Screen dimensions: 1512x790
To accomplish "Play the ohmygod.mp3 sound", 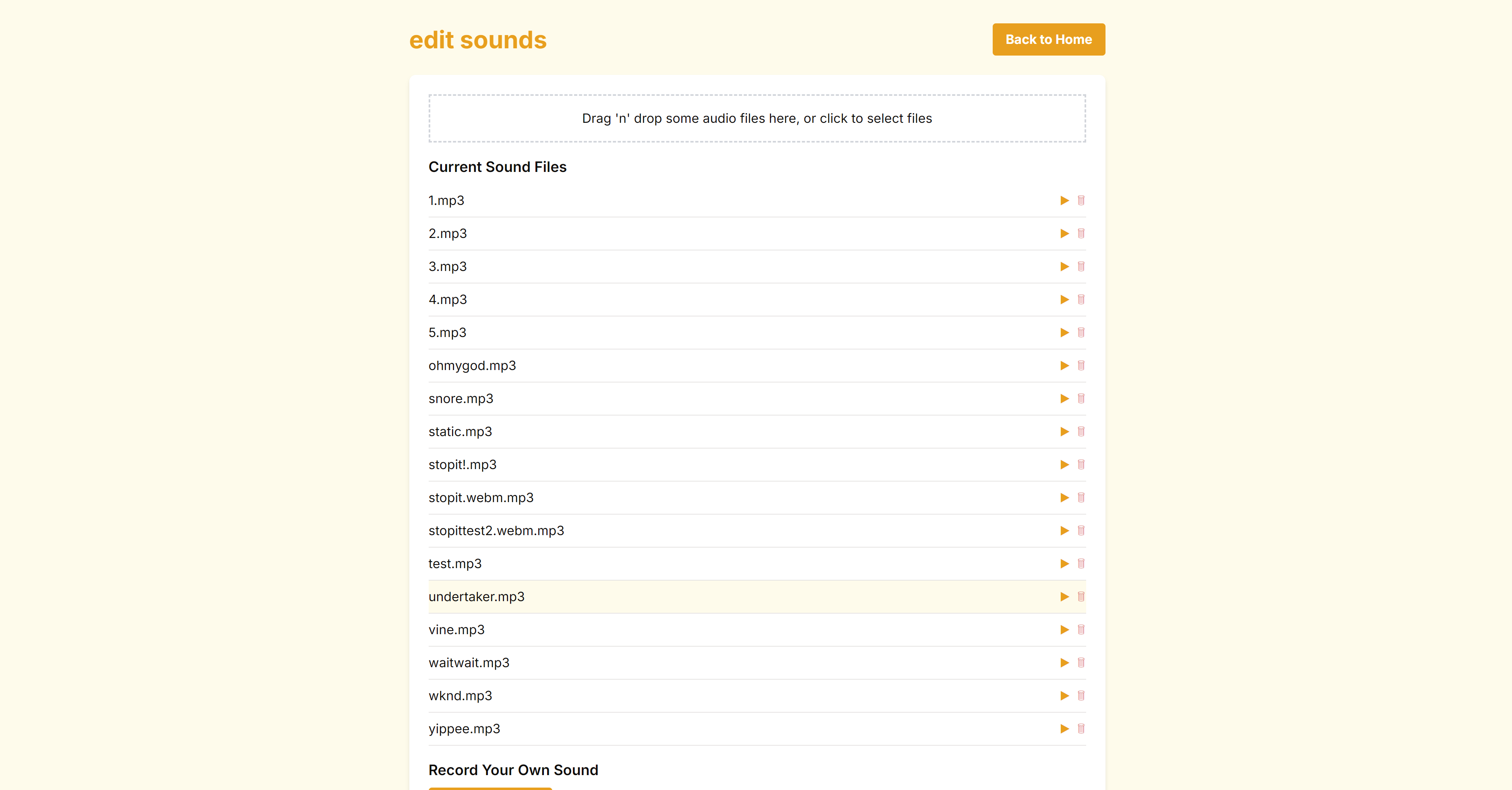I will (x=1064, y=366).
